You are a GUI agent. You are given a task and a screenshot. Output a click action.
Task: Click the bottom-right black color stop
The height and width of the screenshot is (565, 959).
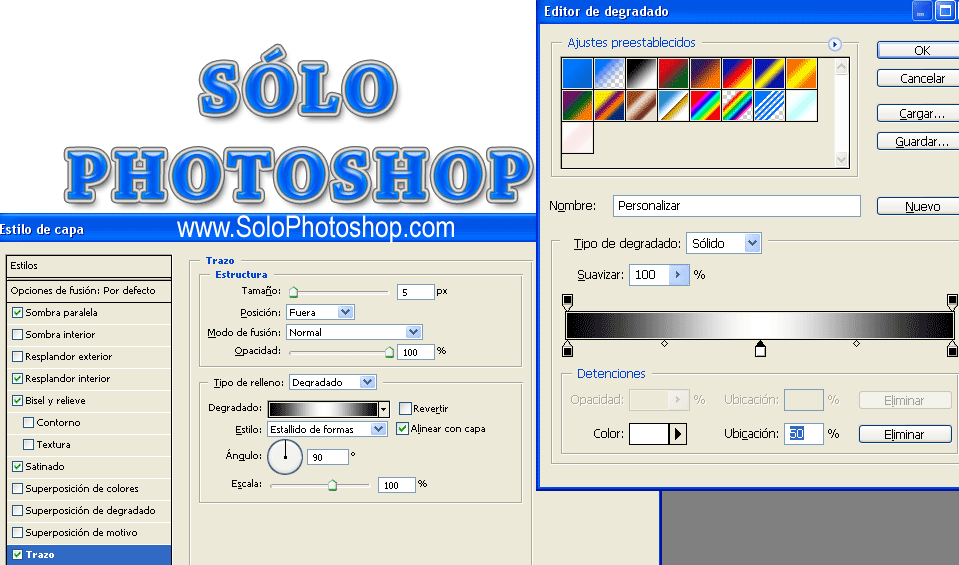[x=952, y=349]
